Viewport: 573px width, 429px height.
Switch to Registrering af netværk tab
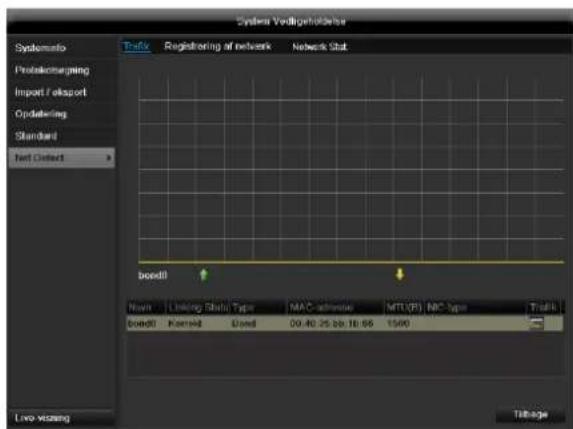pos(217,46)
